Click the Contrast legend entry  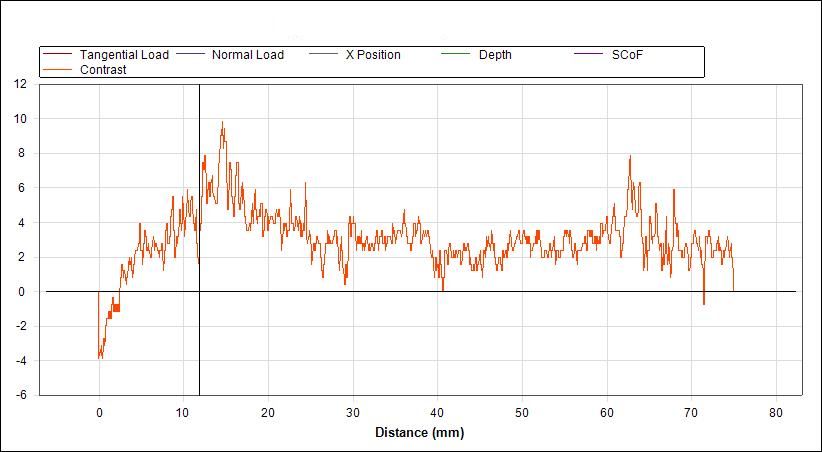[85, 70]
